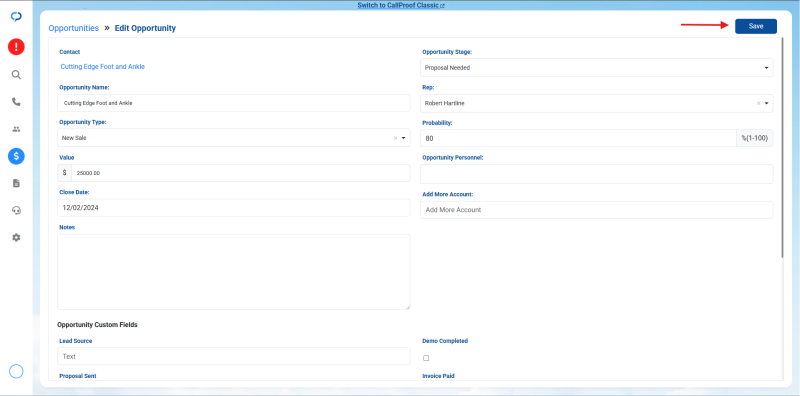Click the Save button
Screen dimensions: 800x396
tap(756, 26)
